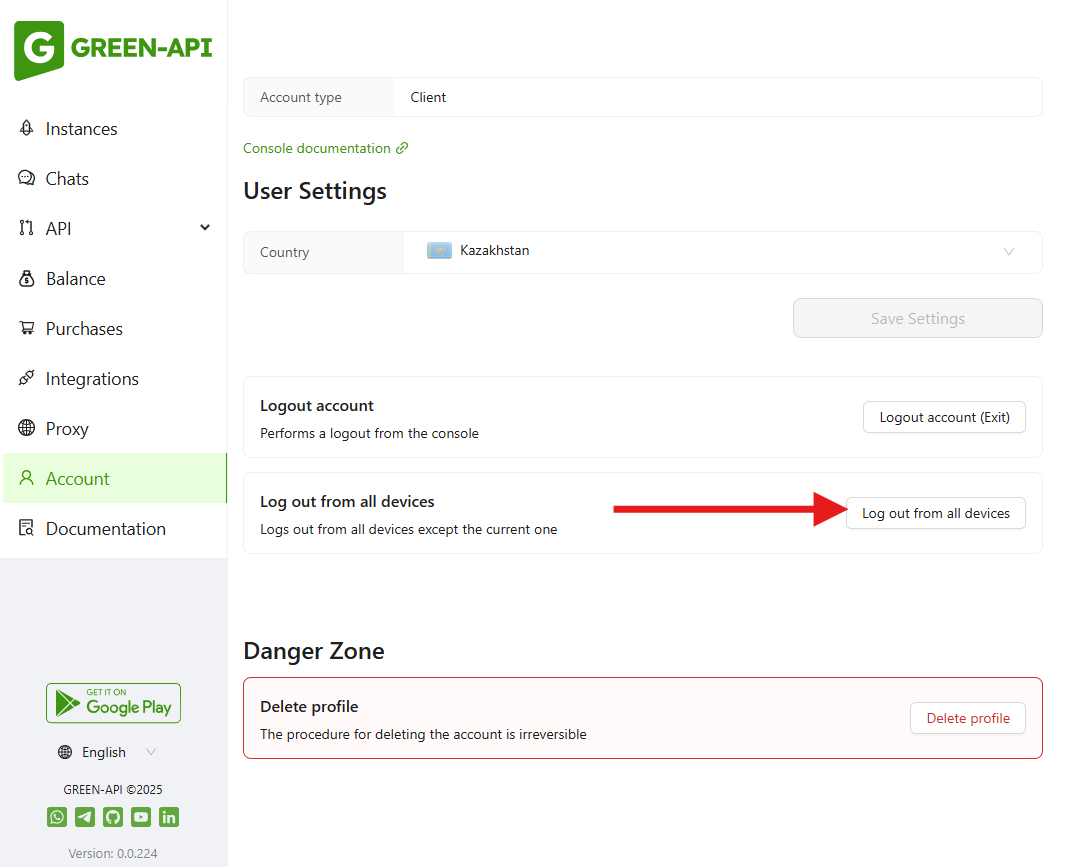Click the Get it on Google Play badge
The image size is (1086, 867).
pos(113,703)
